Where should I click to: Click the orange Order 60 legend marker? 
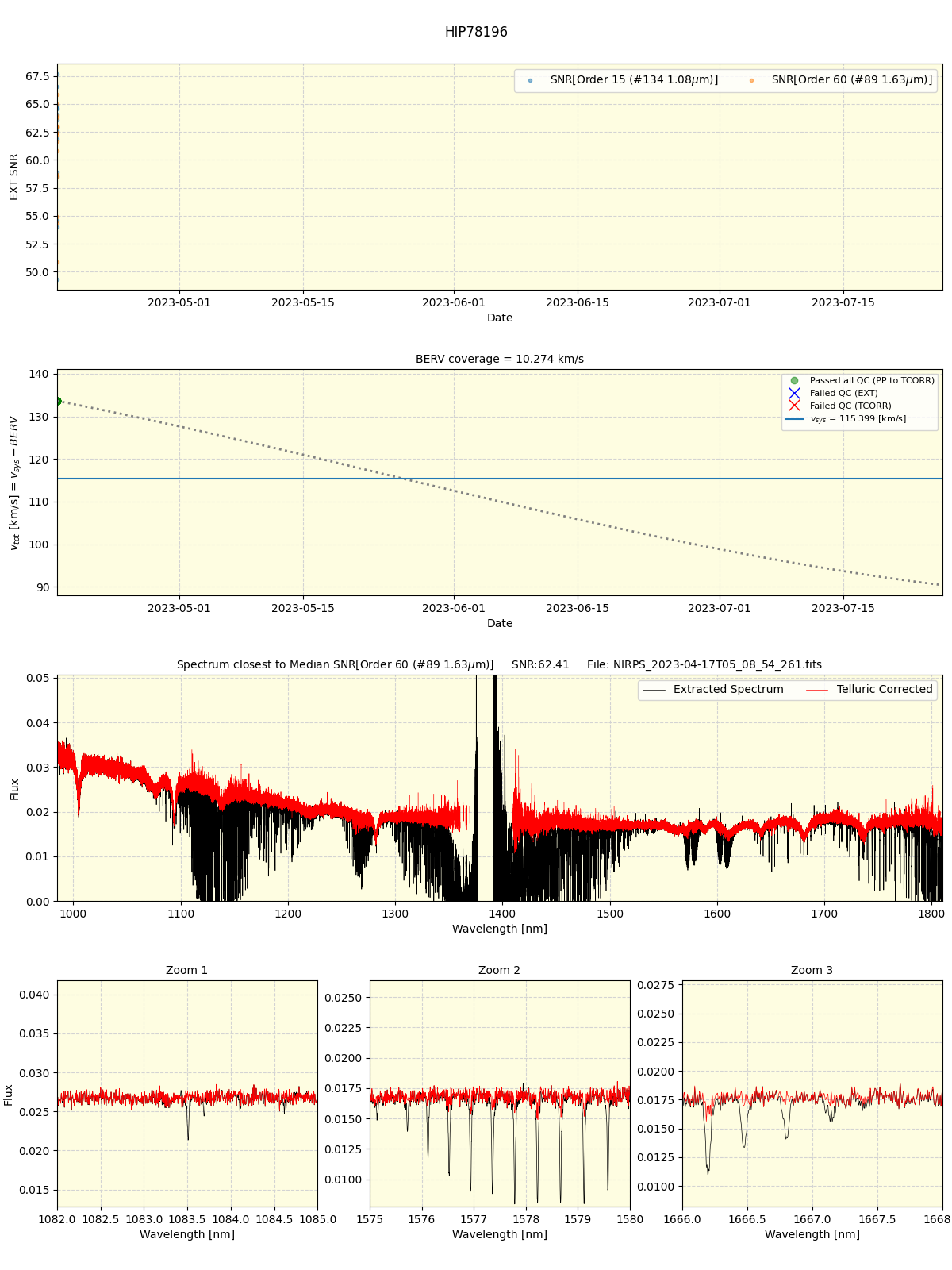point(751,80)
